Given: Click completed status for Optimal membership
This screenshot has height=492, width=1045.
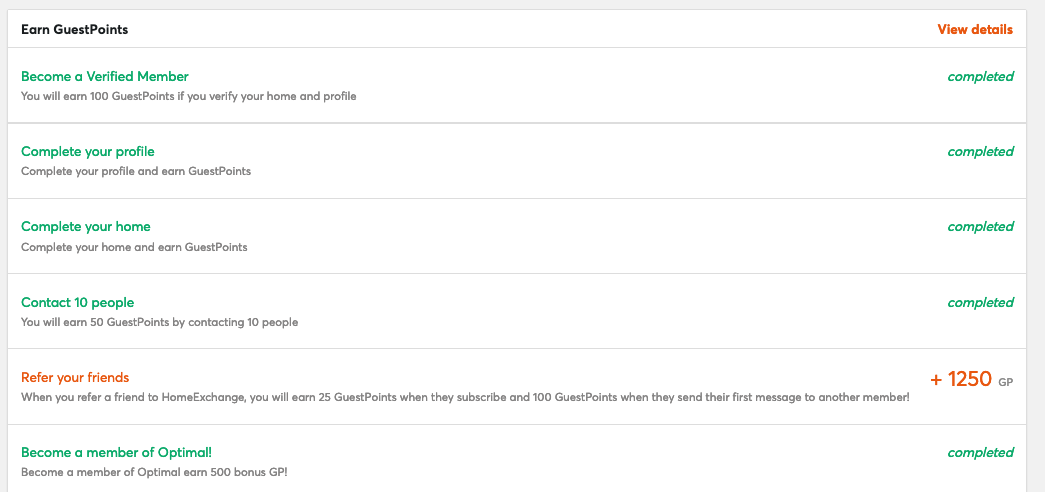Looking at the screenshot, I should point(980,453).
